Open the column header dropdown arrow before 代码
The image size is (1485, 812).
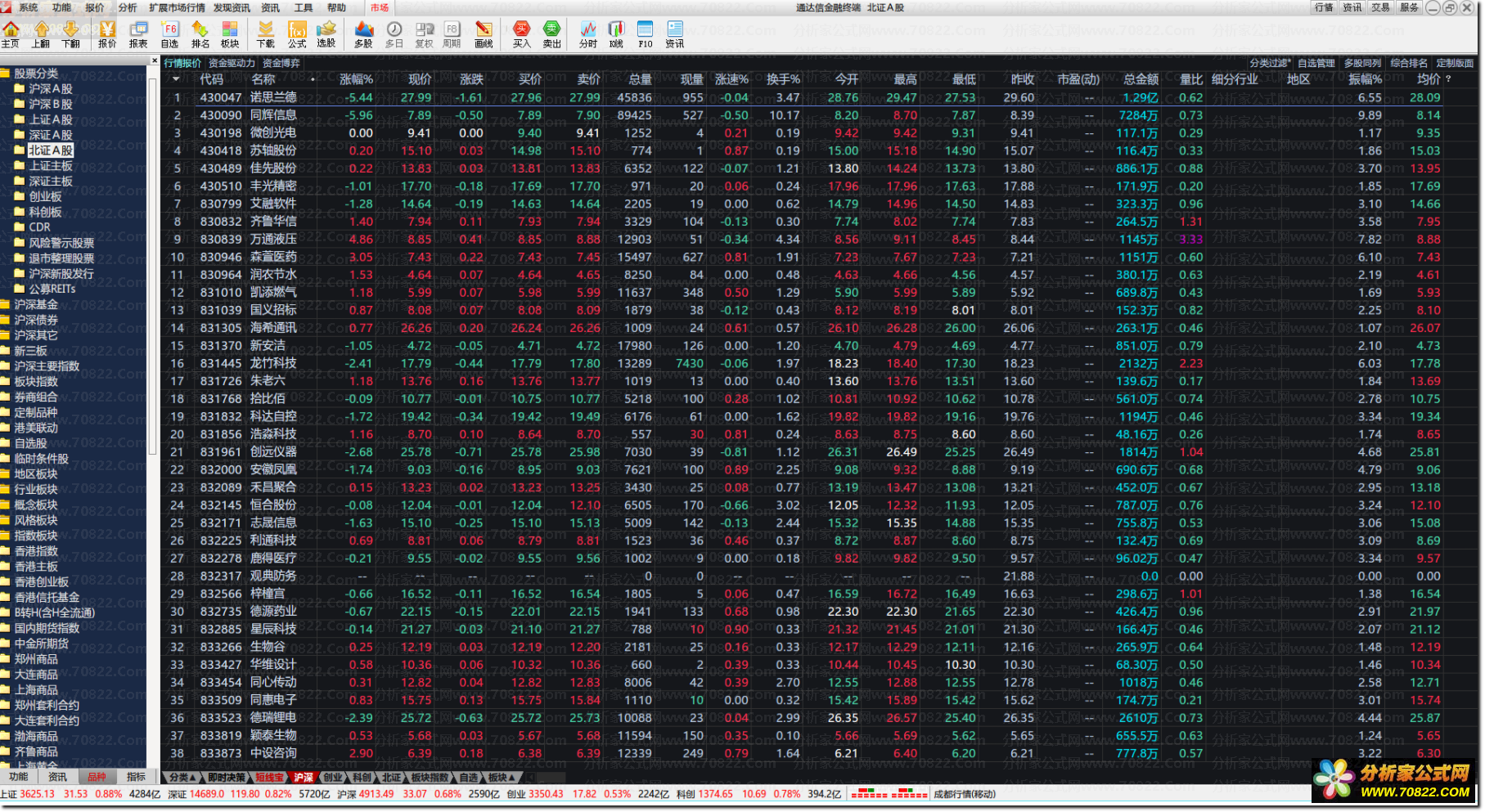coord(175,79)
